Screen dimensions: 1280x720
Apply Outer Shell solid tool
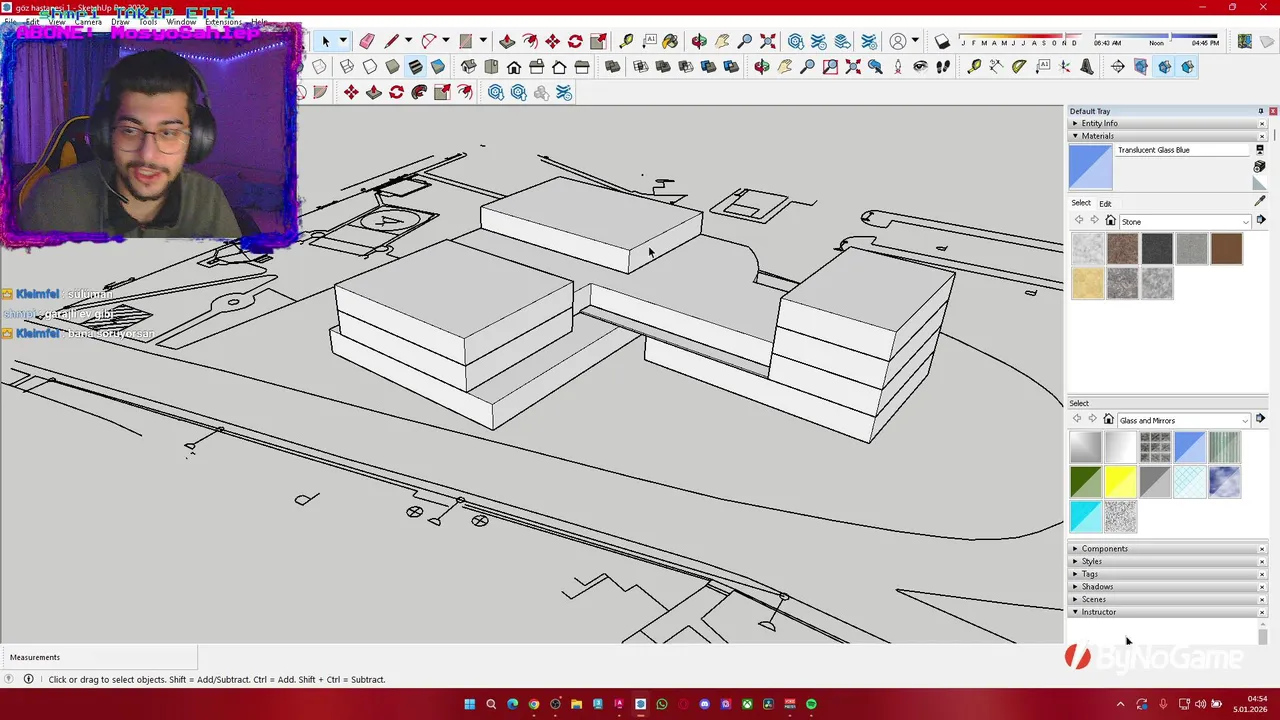(x=612, y=67)
